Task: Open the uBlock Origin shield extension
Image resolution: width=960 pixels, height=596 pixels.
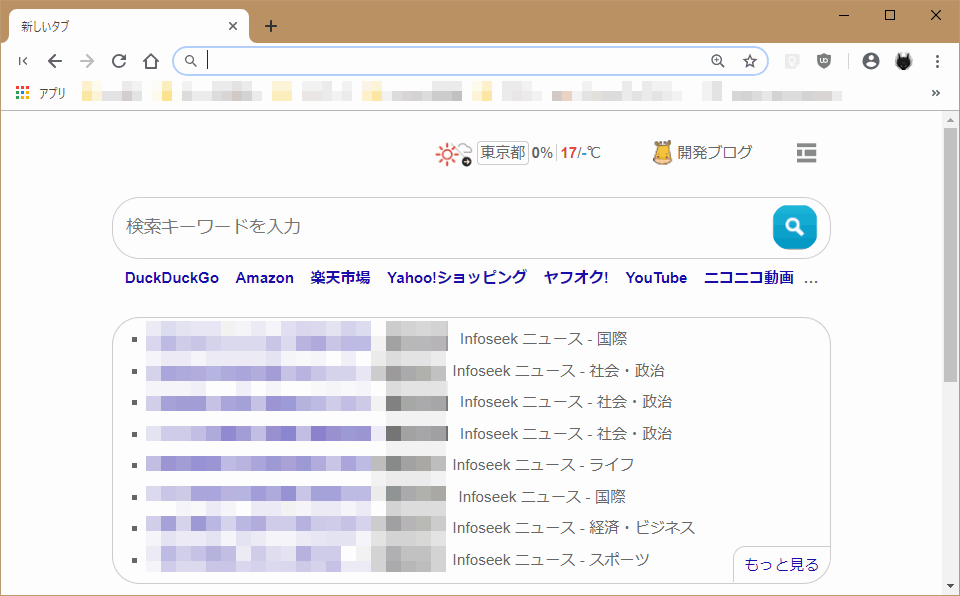Action: click(x=824, y=61)
